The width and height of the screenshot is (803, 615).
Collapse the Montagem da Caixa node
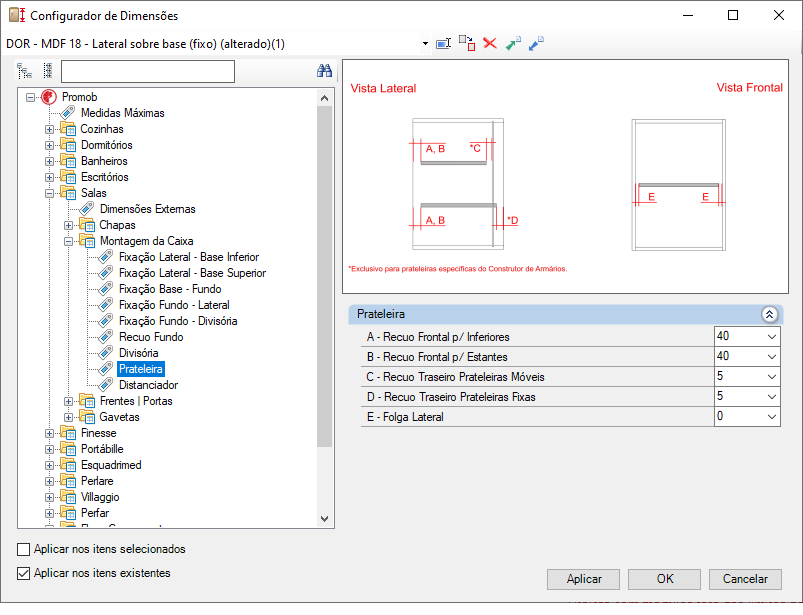click(68, 241)
